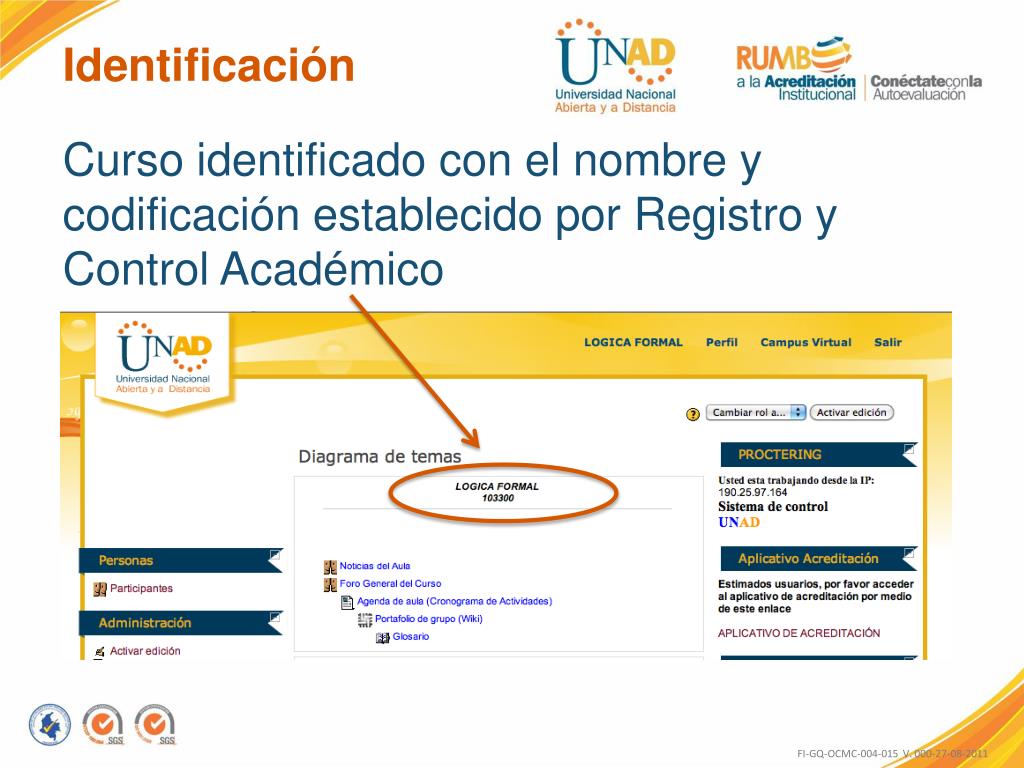Click the UNAD logo in the slide header

click(615, 66)
